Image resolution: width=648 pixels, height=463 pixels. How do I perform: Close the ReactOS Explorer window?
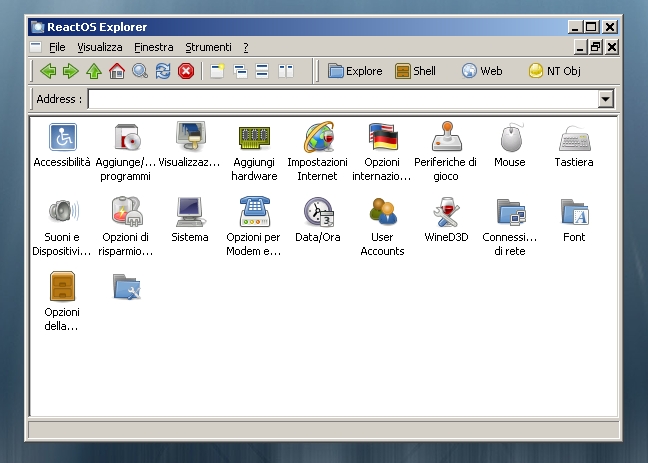(x=610, y=27)
